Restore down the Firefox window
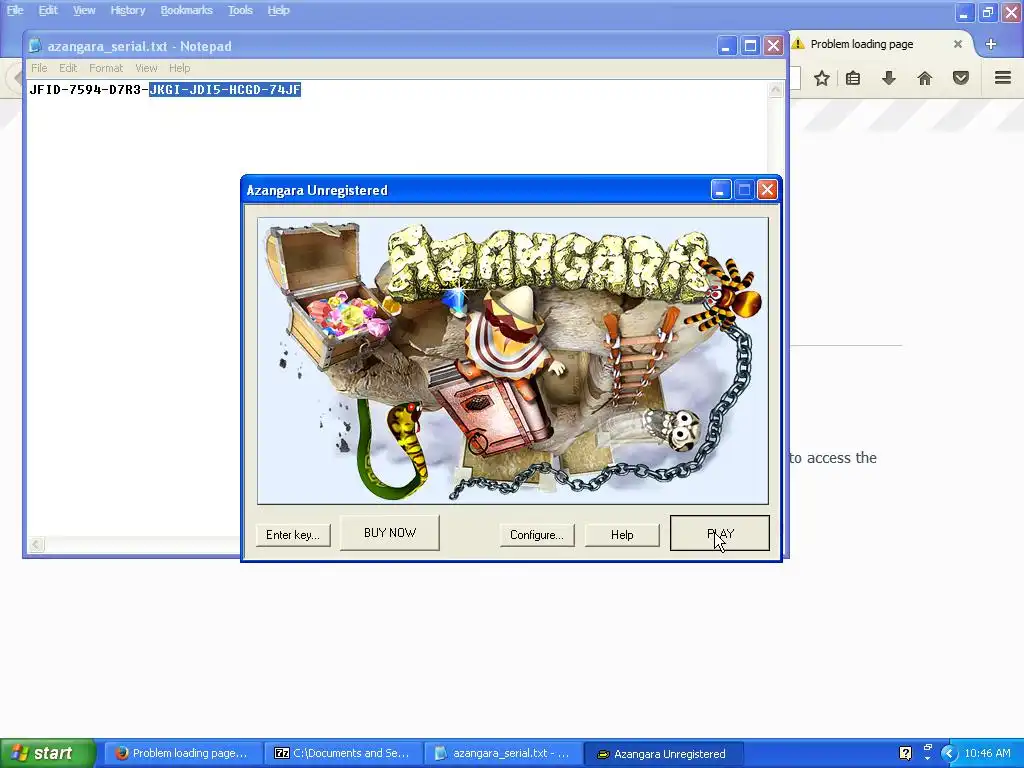 pos(988,12)
